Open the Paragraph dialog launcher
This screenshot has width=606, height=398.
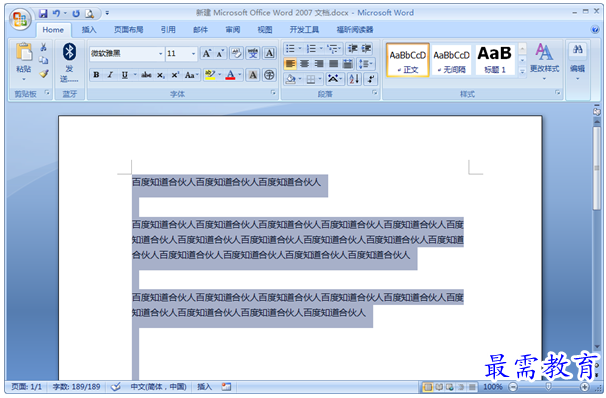click(374, 93)
